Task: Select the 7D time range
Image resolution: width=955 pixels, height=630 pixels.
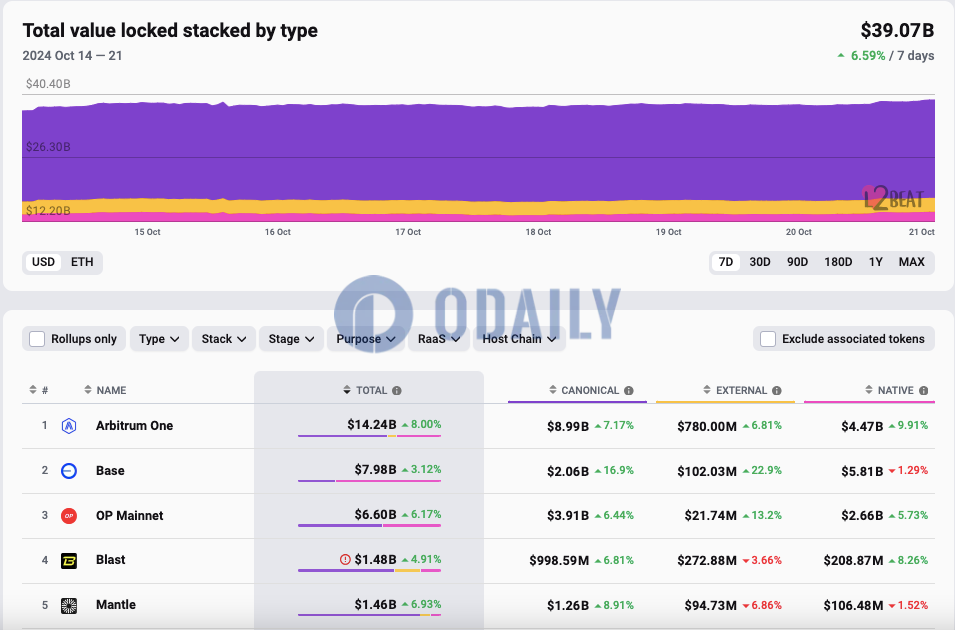Action: [726, 262]
